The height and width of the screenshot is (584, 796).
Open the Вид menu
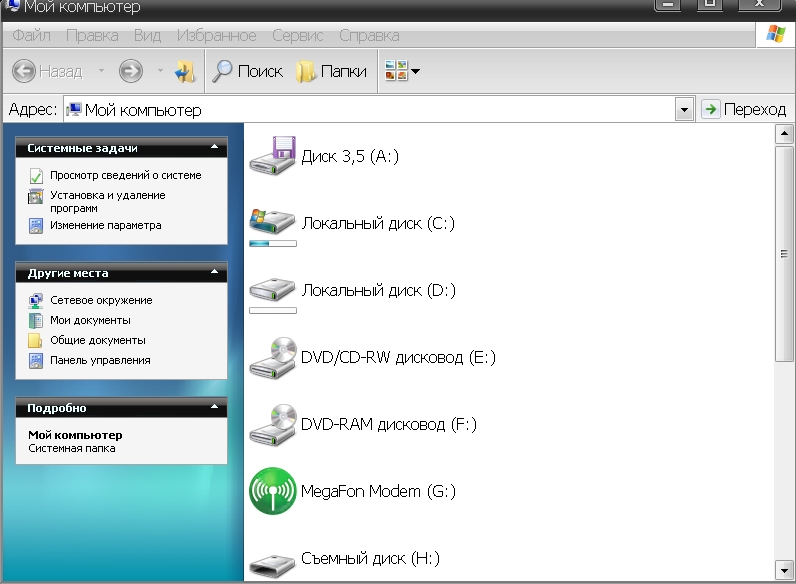pyautogui.click(x=147, y=36)
